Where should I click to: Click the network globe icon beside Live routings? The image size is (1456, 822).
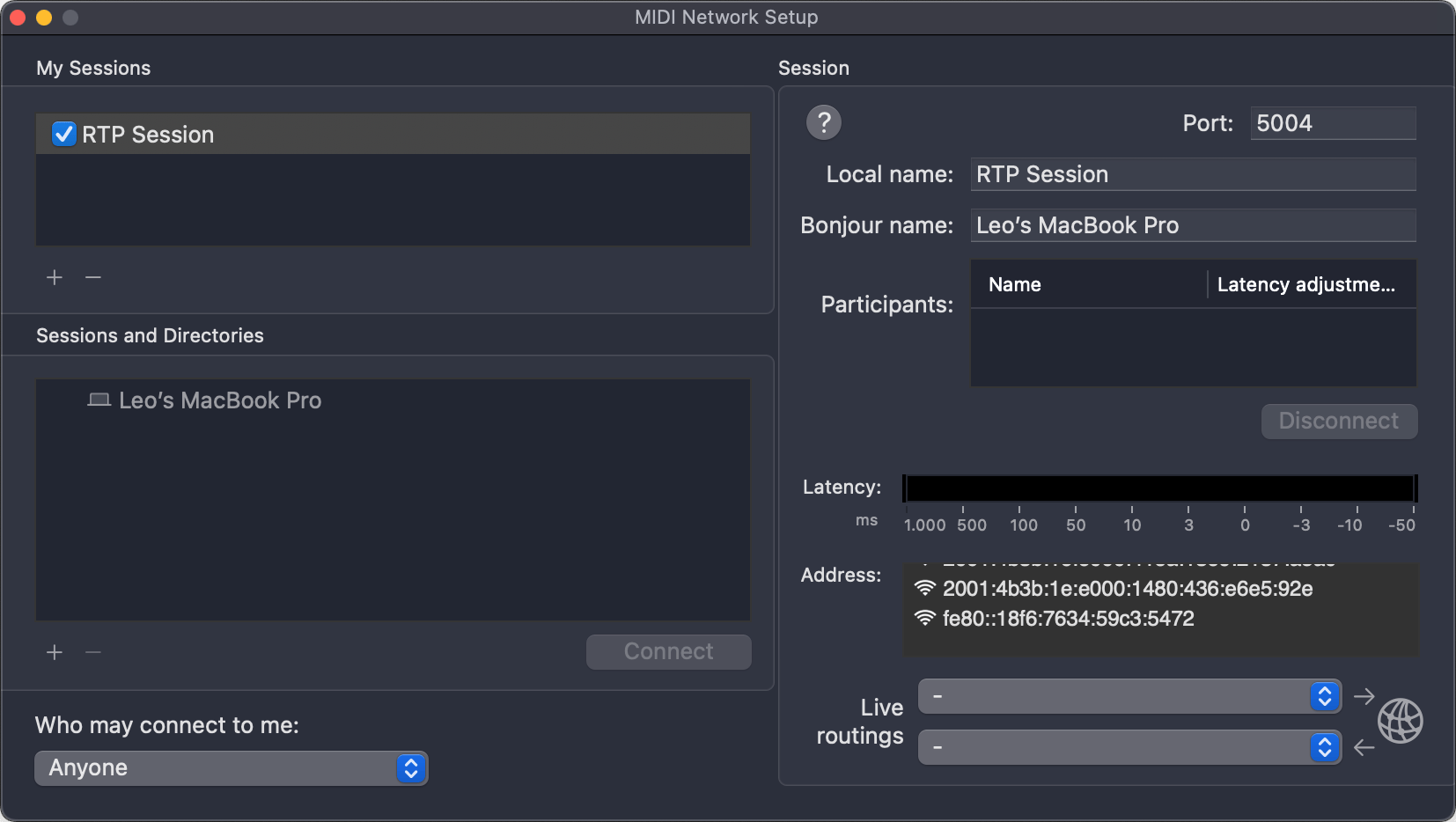pyautogui.click(x=1400, y=721)
